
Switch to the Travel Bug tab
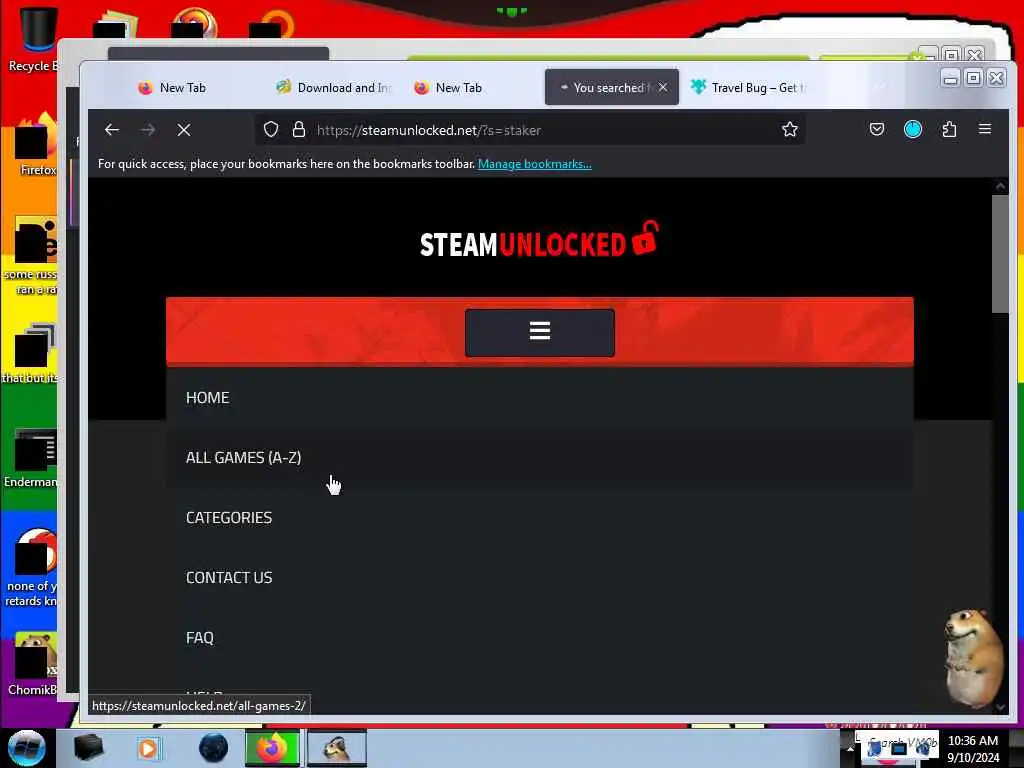751,88
